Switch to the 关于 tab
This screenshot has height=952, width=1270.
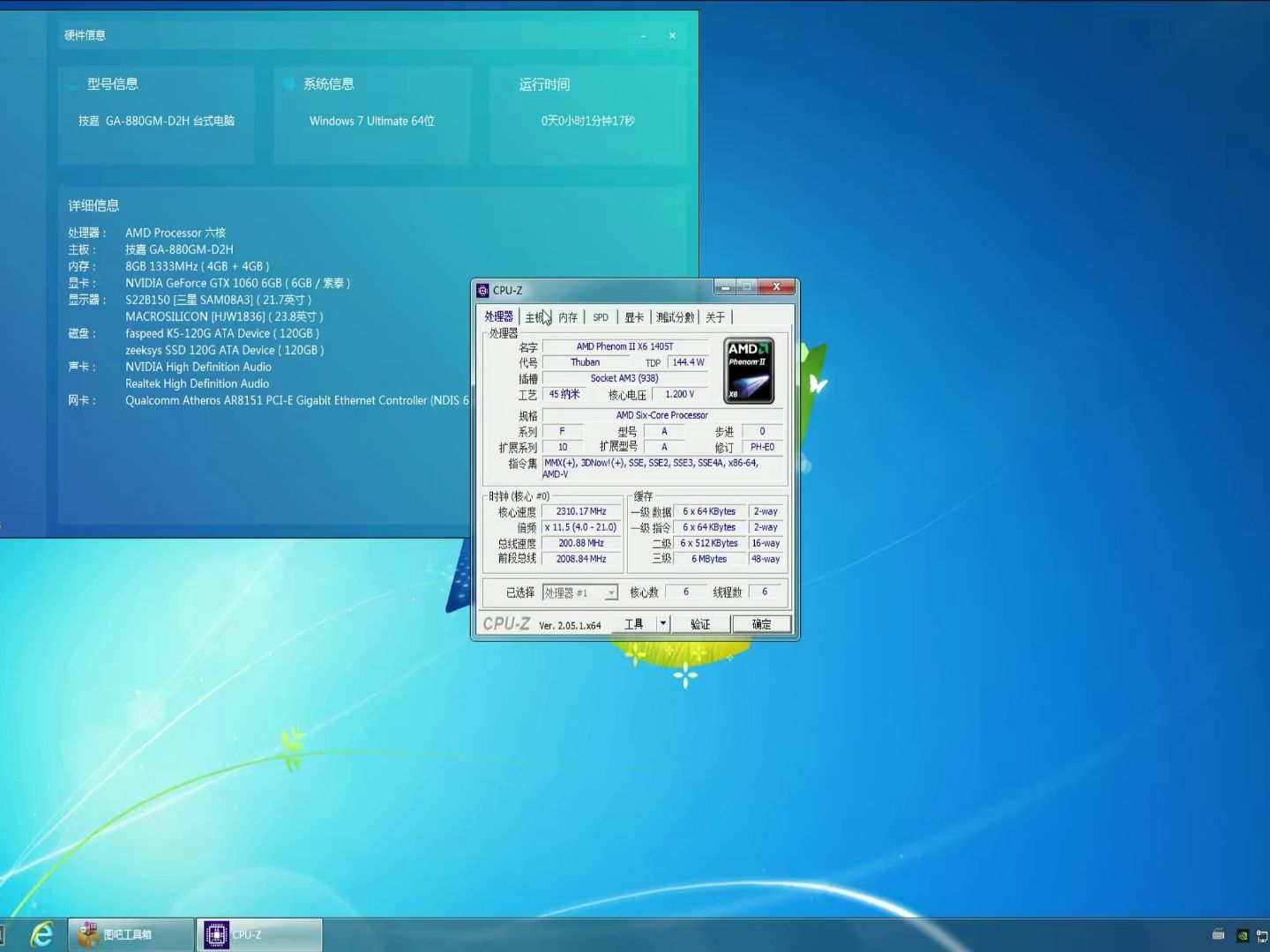point(715,317)
